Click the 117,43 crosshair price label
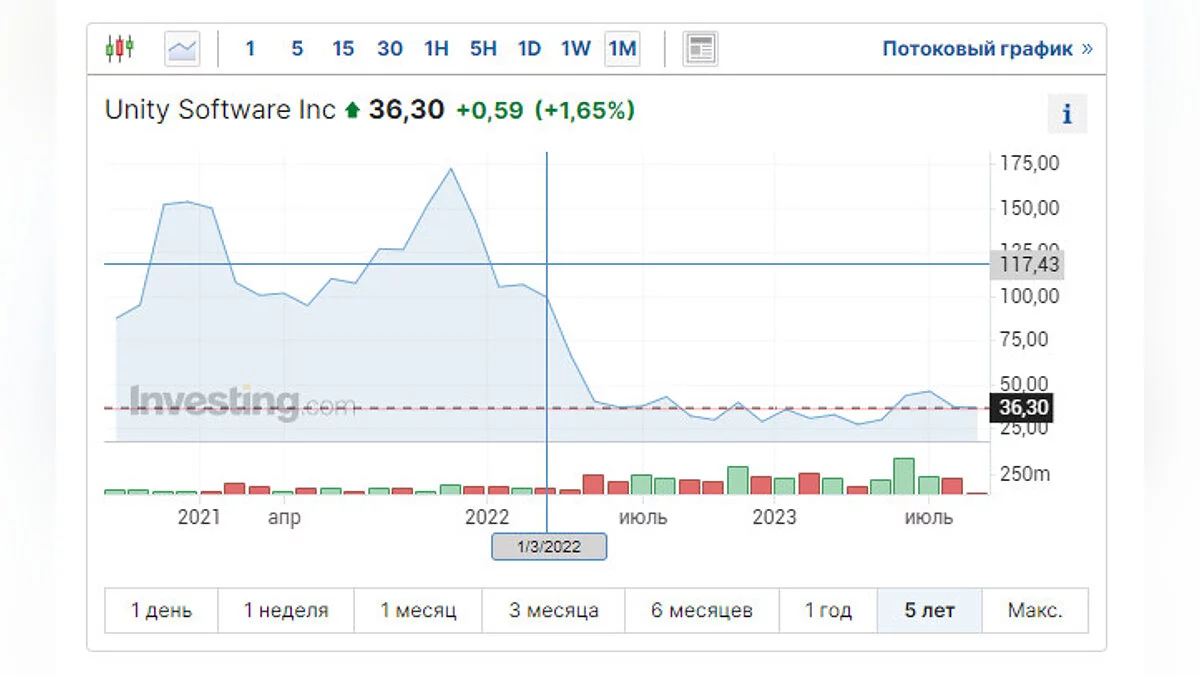The height and width of the screenshot is (675, 1200). [x=1027, y=264]
